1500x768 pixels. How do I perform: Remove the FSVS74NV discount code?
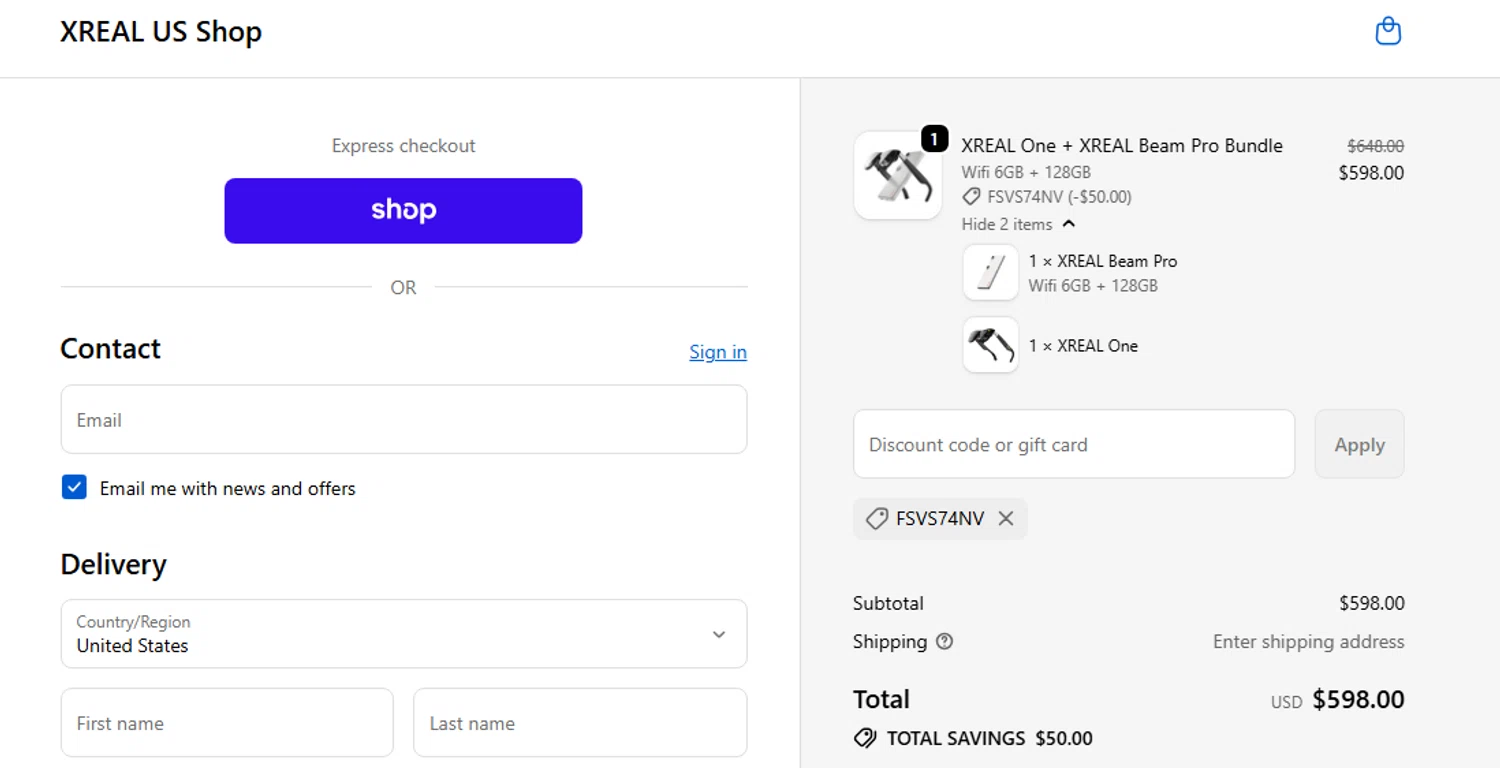click(x=1006, y=519)
